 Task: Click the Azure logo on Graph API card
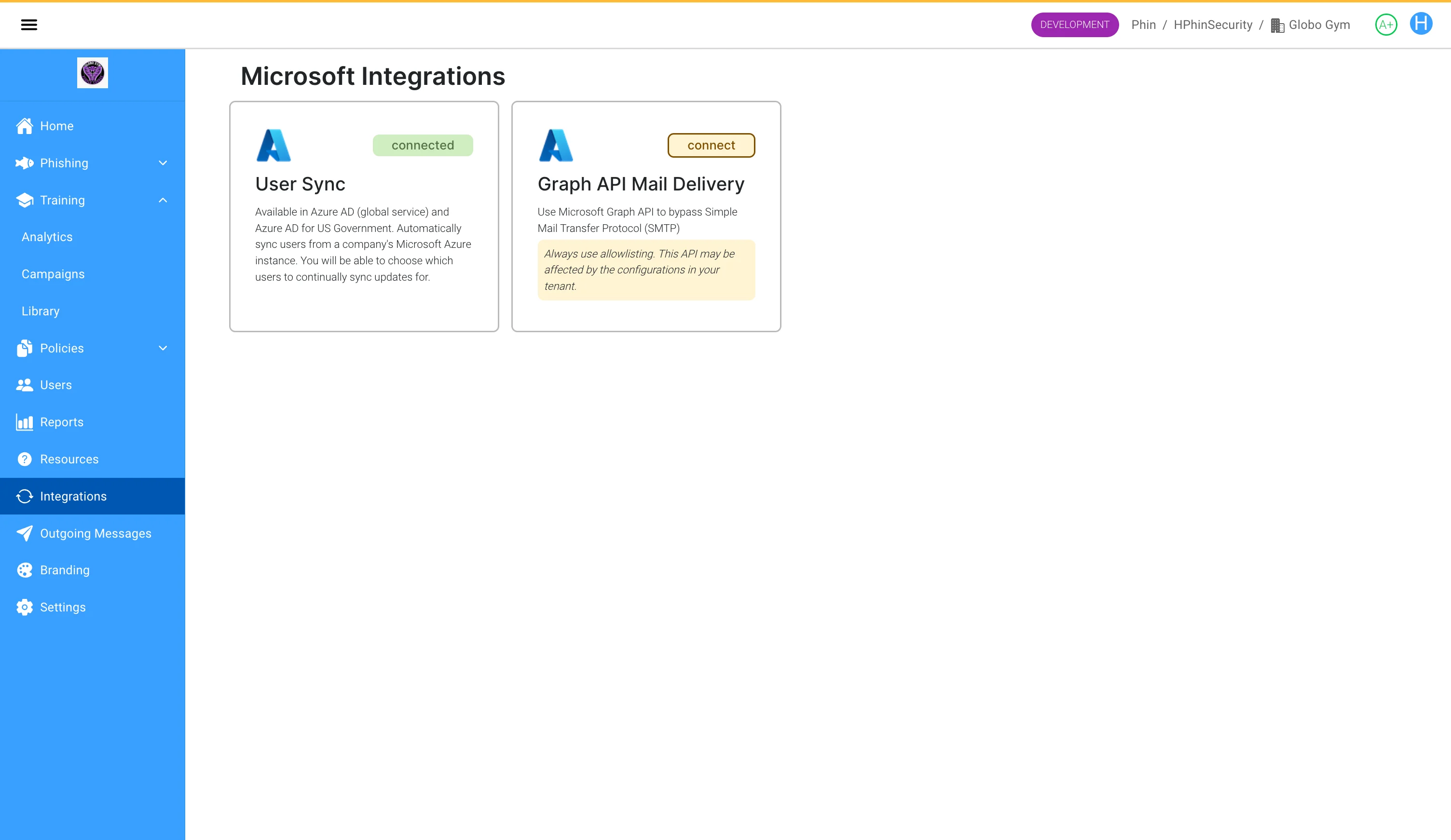coord(556,145)
